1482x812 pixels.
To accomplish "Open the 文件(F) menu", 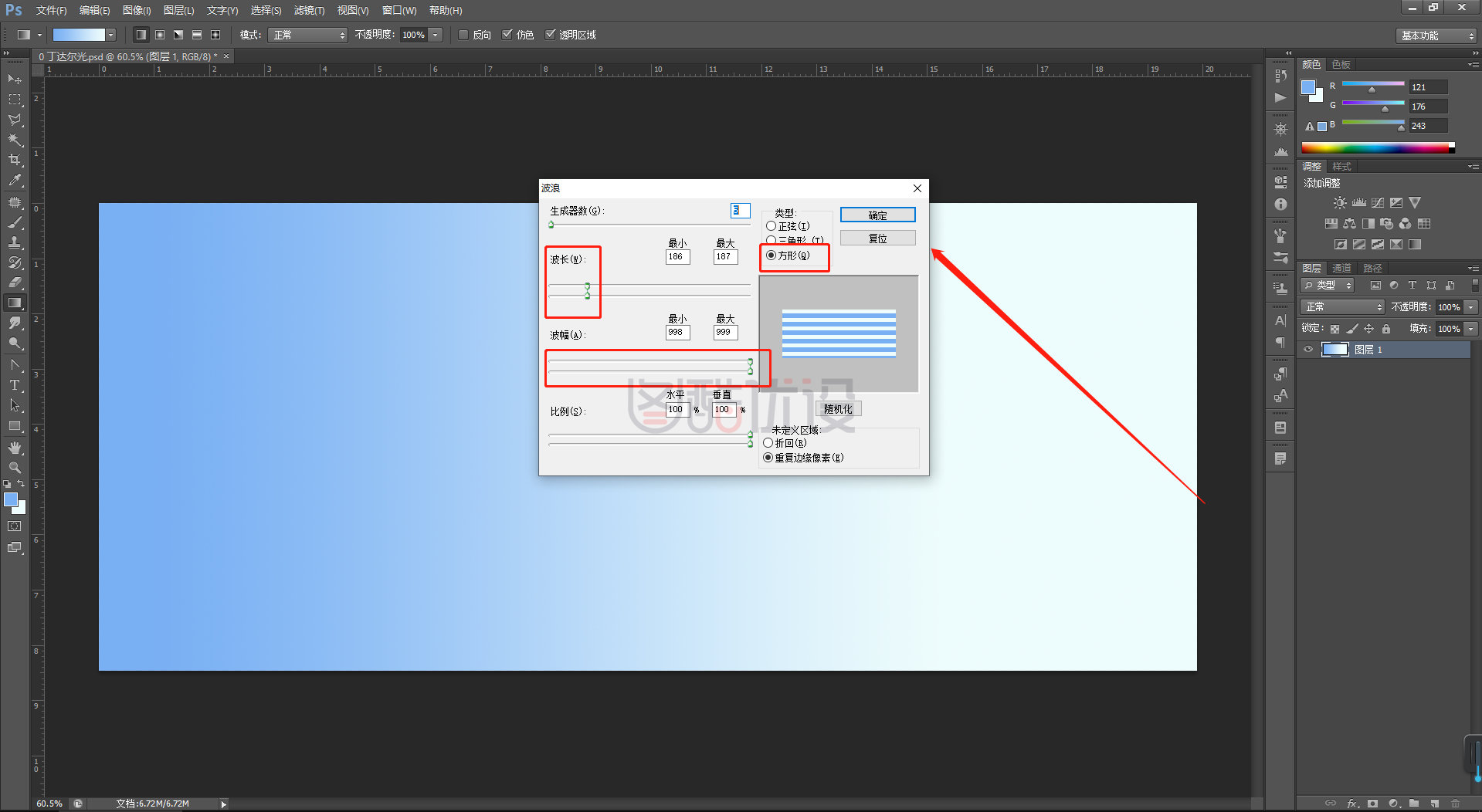I will coord(51,11).
